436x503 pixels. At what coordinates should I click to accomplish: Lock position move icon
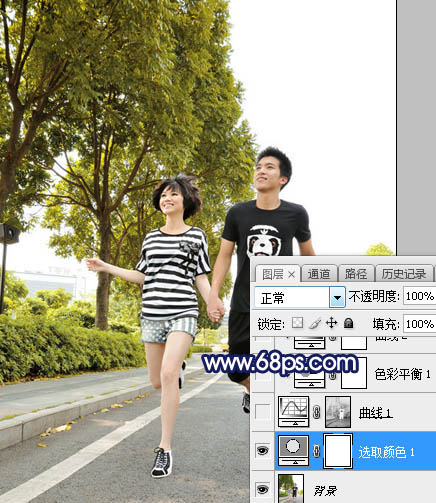click(x=331, y=323)
